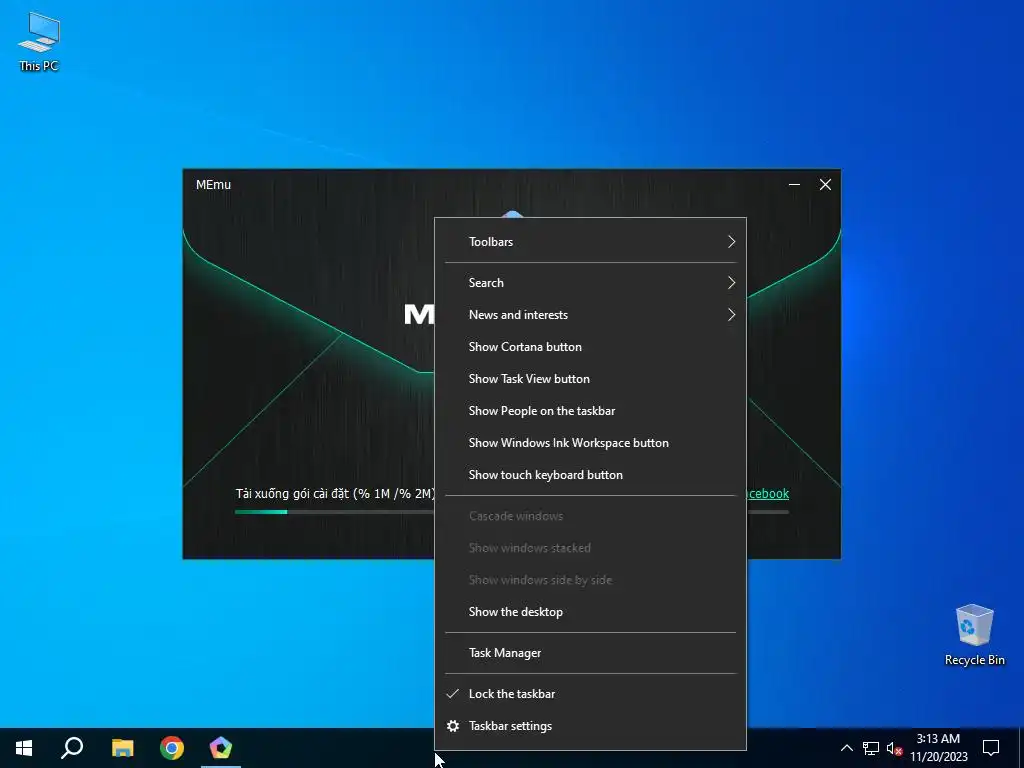Toggle Show Task View button
The width and height of the screenshot is (1024, 768).
pos(590,379)
